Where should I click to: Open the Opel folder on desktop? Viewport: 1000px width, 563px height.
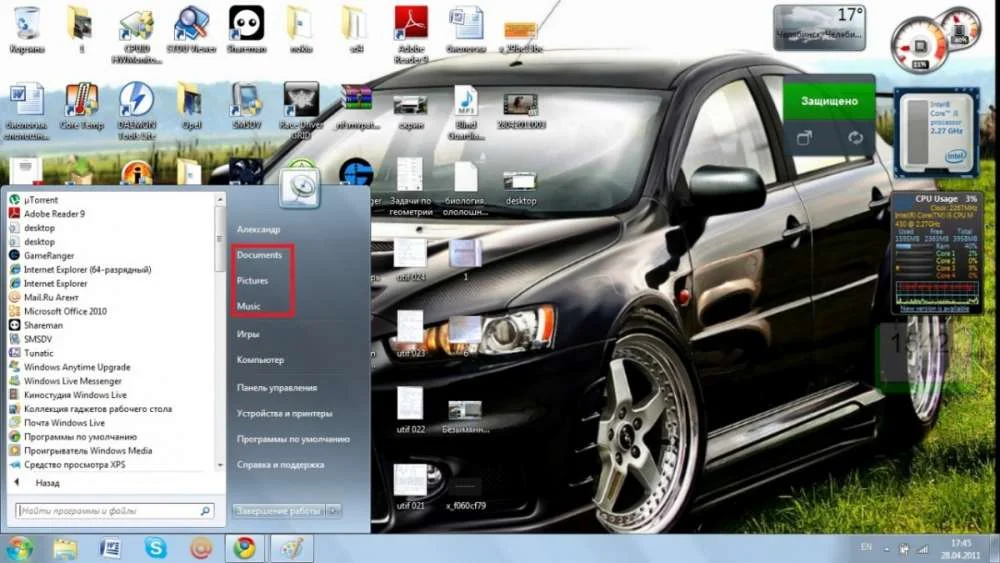tap(191, 105)
